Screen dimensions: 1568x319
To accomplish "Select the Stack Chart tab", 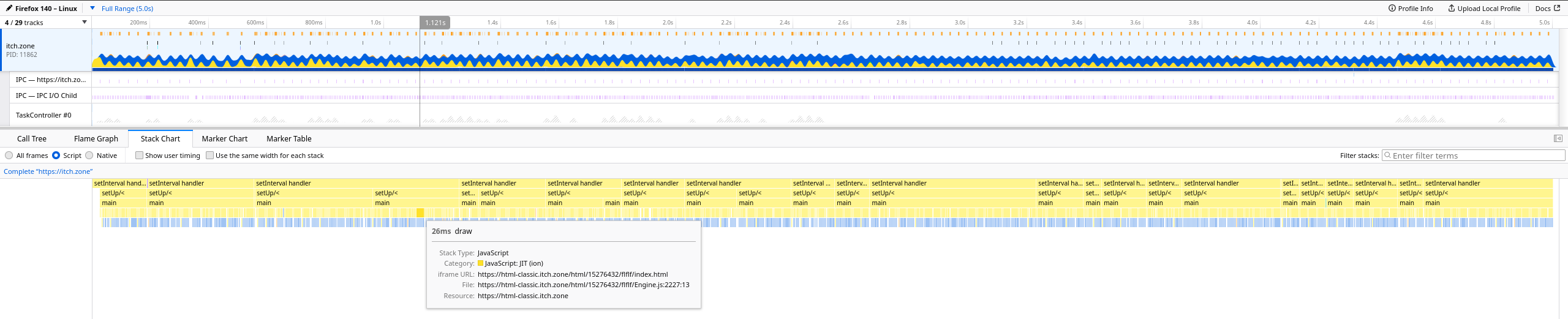I will [x=160, y=139].
